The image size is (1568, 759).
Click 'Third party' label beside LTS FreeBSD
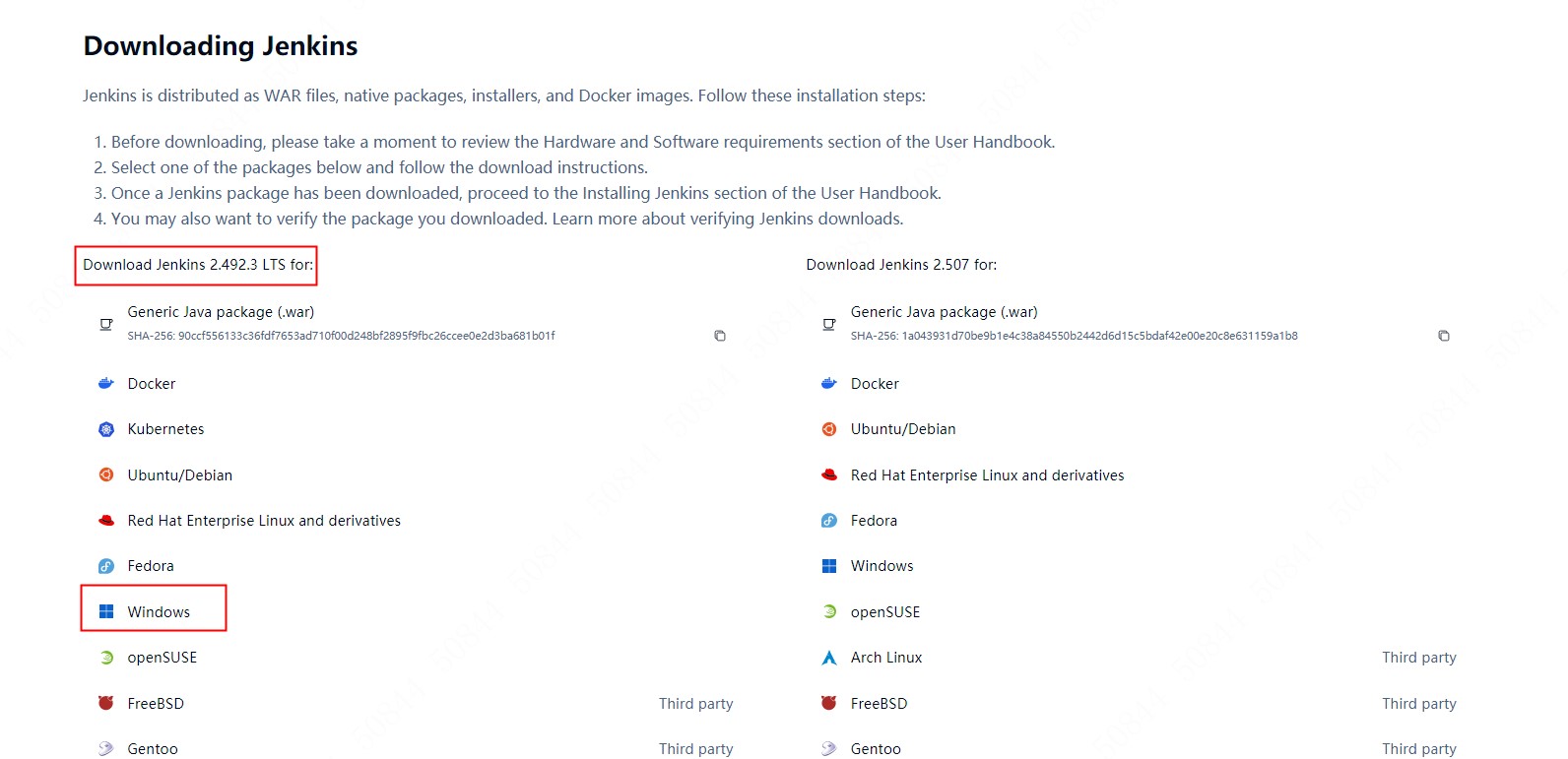pyautogui.click(x=696, y=704)
